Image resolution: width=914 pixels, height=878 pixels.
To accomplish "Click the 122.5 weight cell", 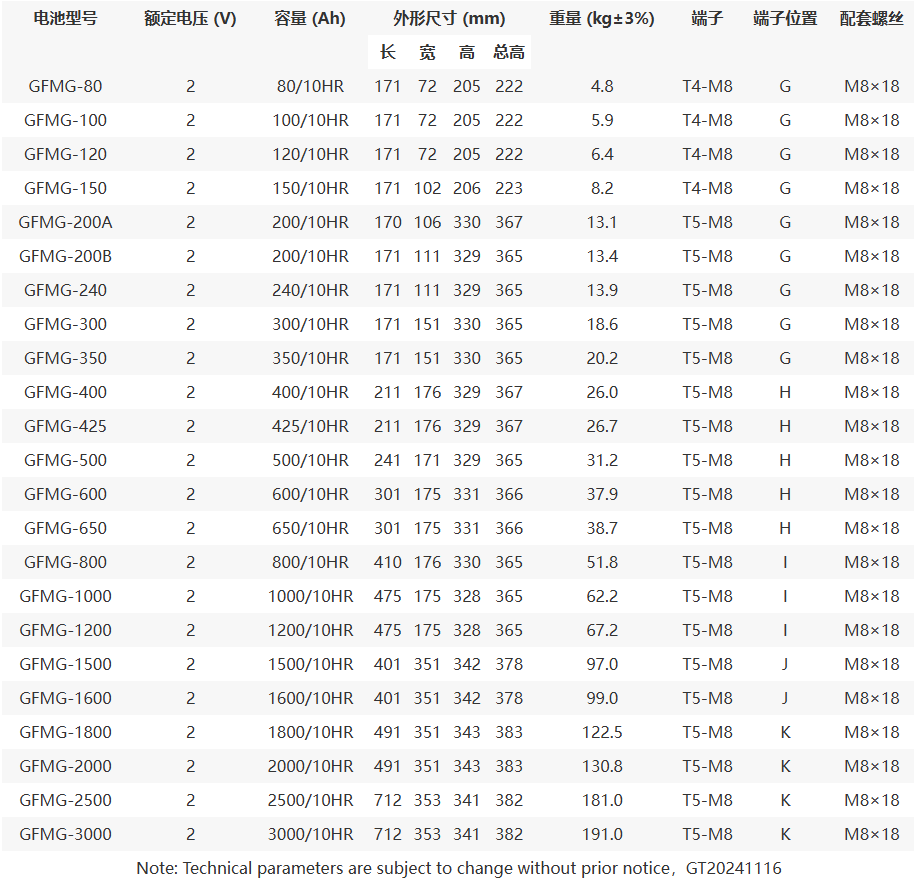I will (x=602, y=732).
